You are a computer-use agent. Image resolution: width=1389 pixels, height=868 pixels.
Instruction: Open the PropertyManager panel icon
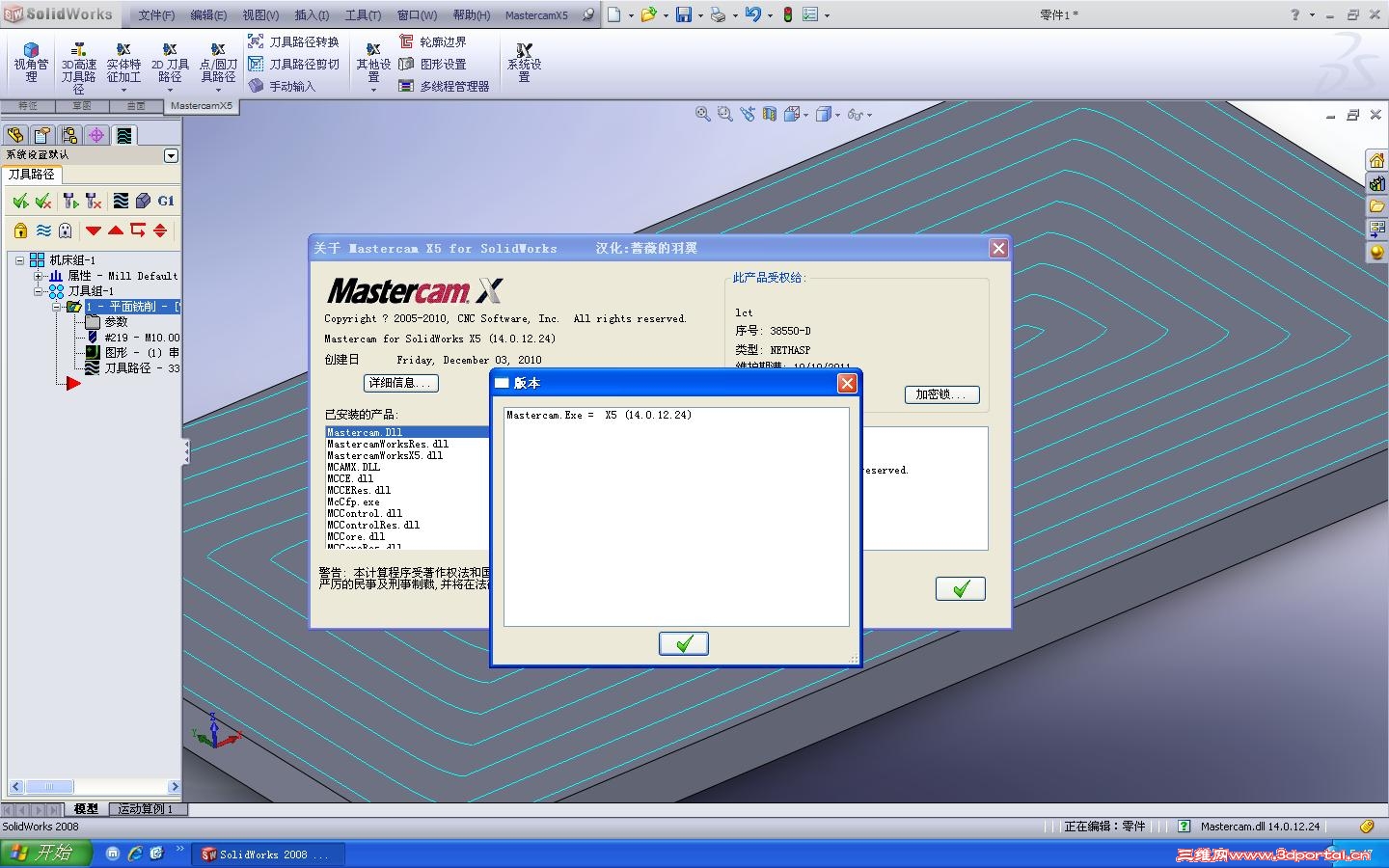click(41, 135)
